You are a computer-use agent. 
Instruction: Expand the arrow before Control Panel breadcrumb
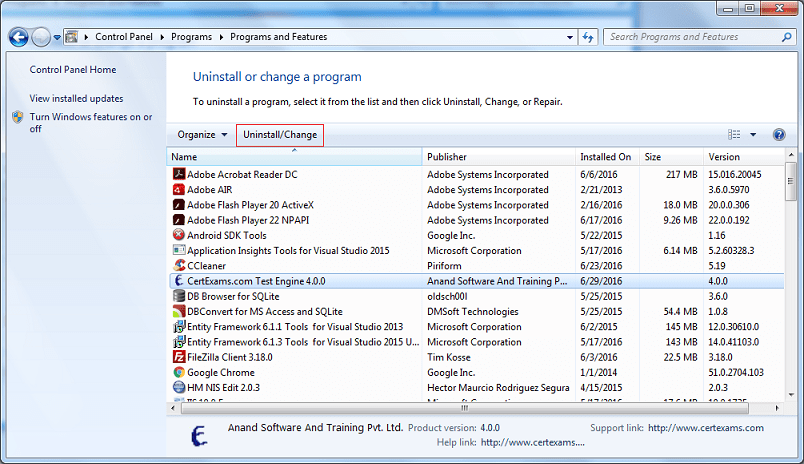click(x=86, y=37)
